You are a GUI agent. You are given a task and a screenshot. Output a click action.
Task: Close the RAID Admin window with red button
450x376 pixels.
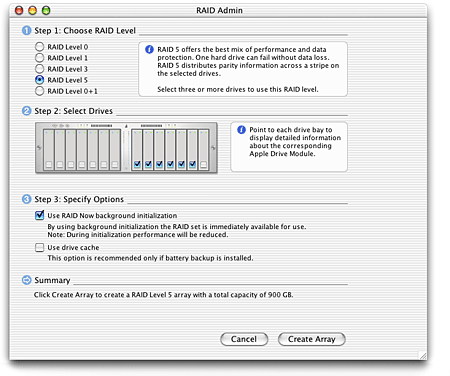tap(19, 10)
